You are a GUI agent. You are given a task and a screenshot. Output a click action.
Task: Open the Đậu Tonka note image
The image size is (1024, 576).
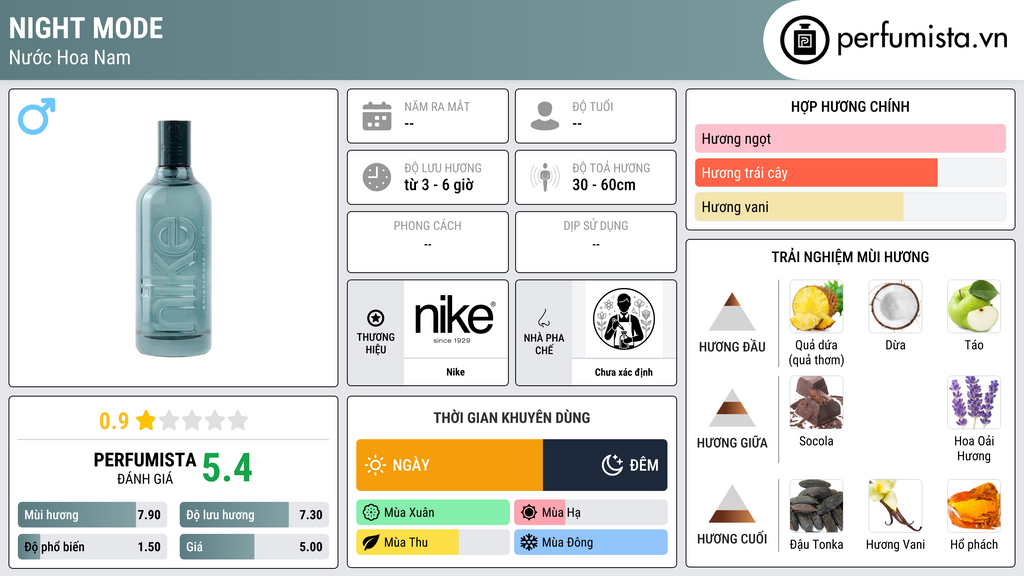(816, 506)
